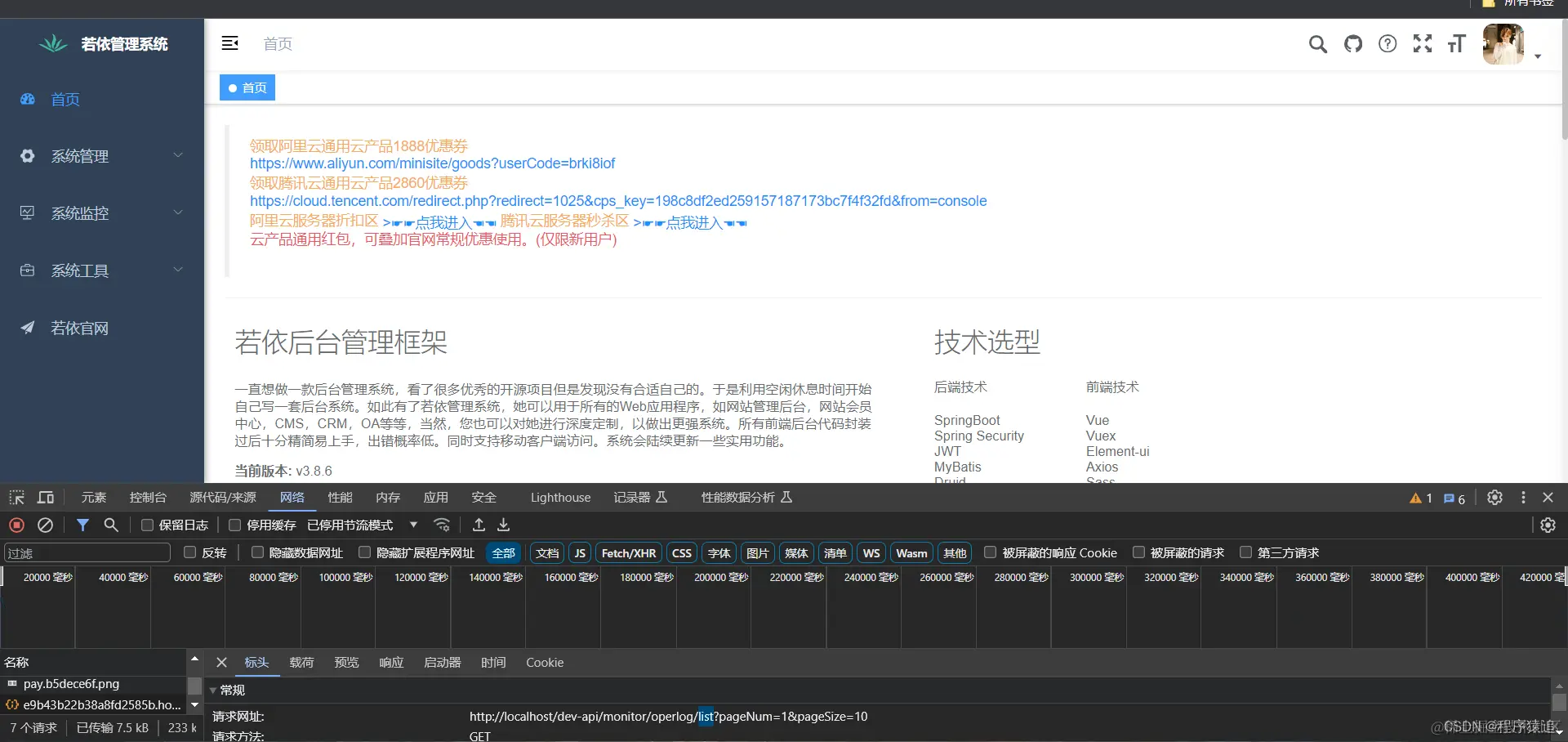
Task: Import HAR file upload icon
Action: pos(479,525)
